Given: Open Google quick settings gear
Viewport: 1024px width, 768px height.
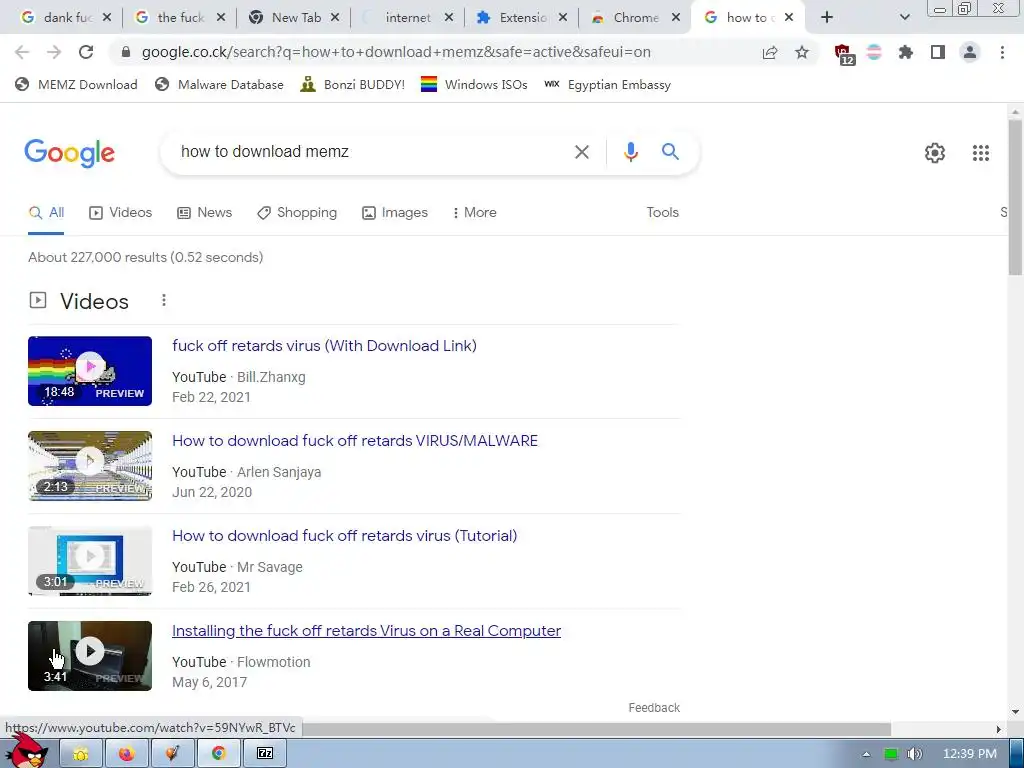Looking at the screenshot, I should [x=935, y=153].
